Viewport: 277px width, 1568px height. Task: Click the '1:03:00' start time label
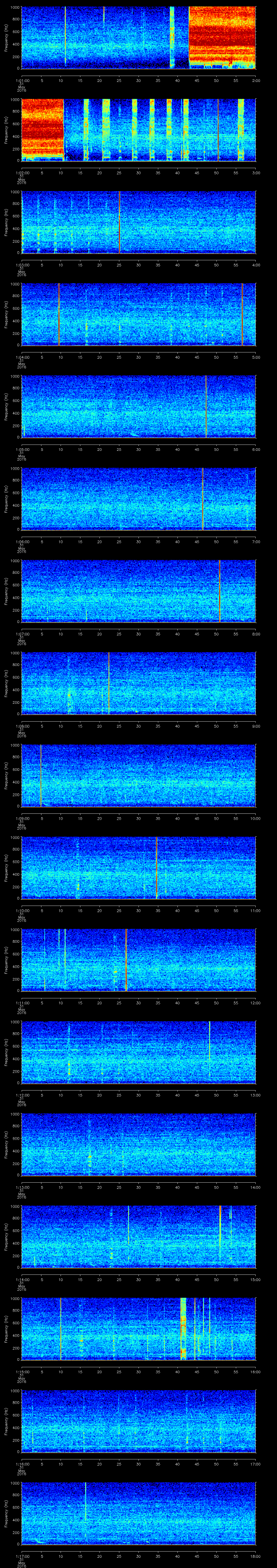(22, 265)
